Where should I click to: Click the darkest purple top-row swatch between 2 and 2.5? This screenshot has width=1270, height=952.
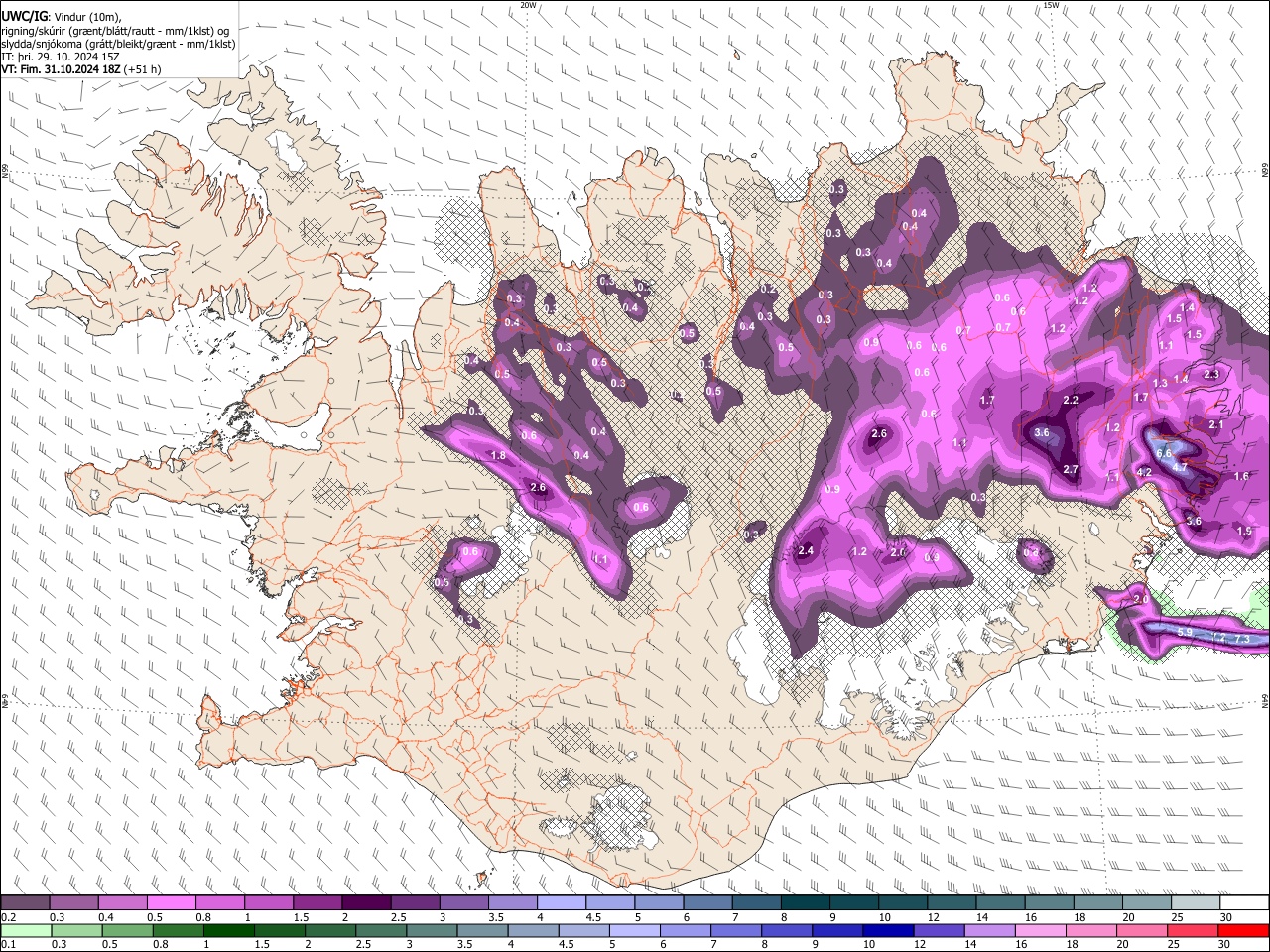366,903
